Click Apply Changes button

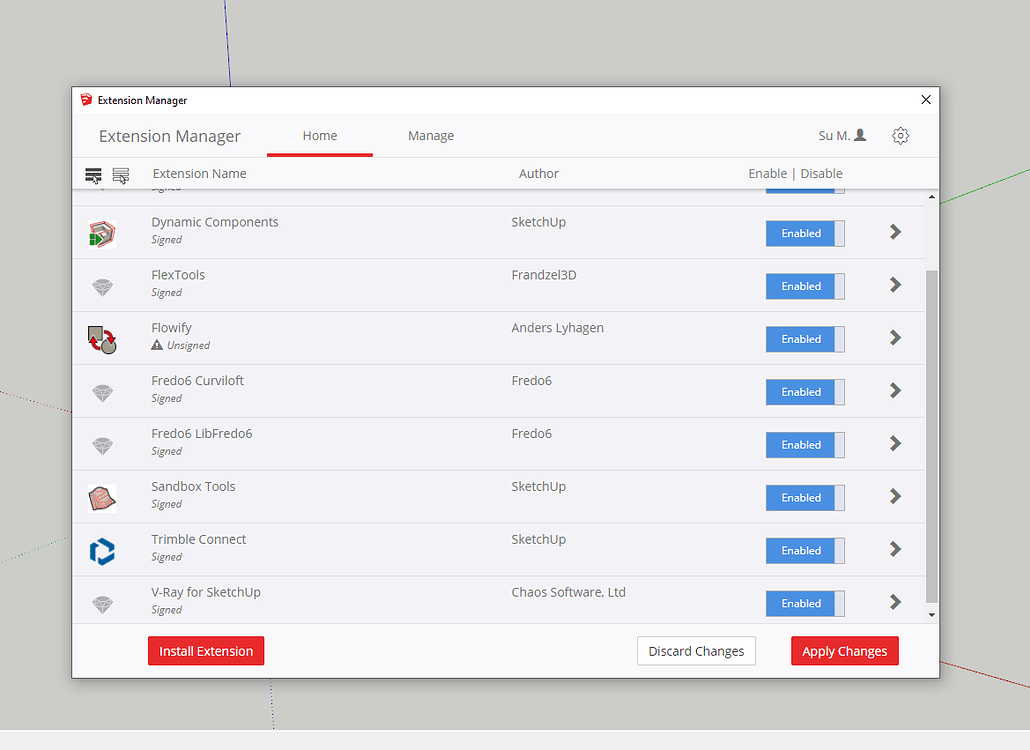pos(845,651)
